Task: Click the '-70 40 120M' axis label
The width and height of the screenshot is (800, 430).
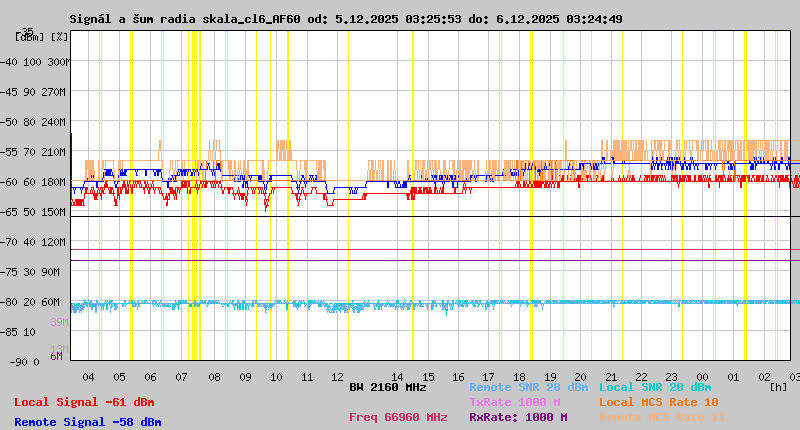Action: click(33, 242)
